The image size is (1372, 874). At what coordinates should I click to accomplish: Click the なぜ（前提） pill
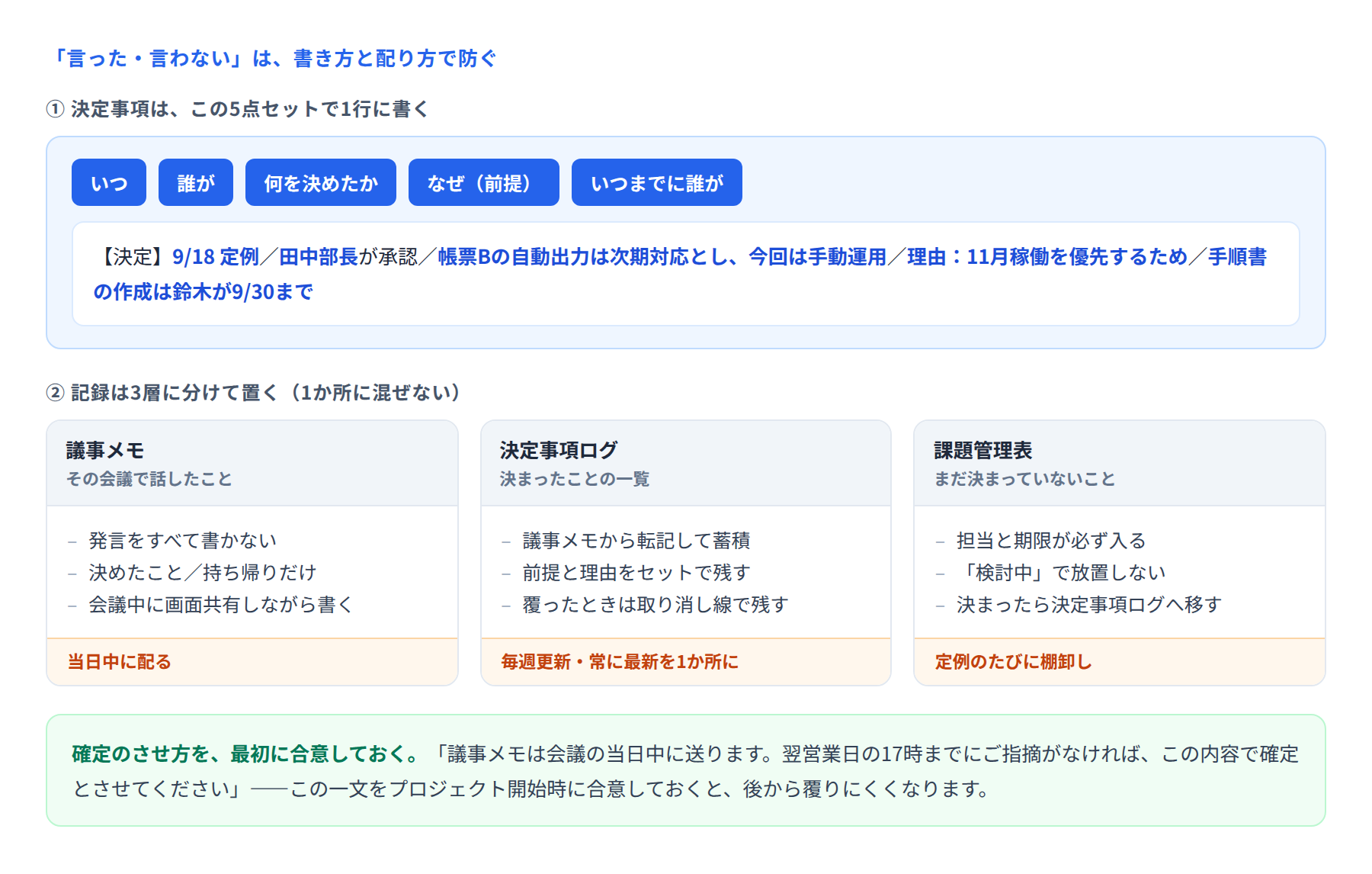[484, 182]
